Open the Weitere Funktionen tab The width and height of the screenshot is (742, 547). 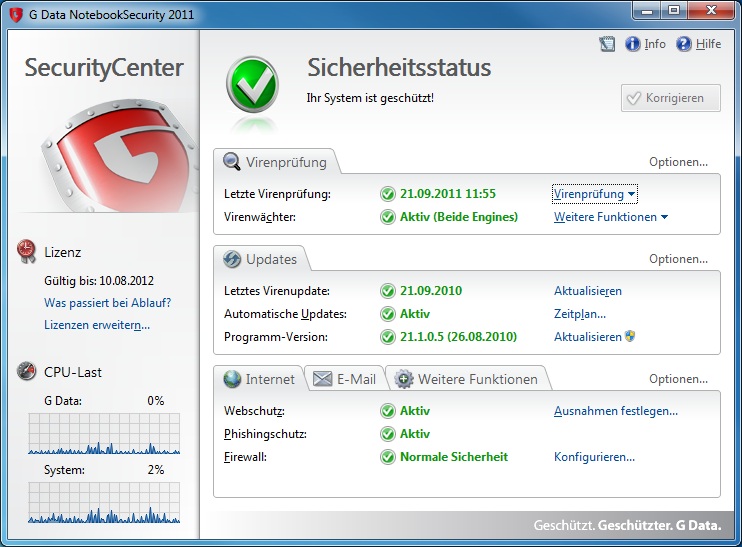click(467, 379)
